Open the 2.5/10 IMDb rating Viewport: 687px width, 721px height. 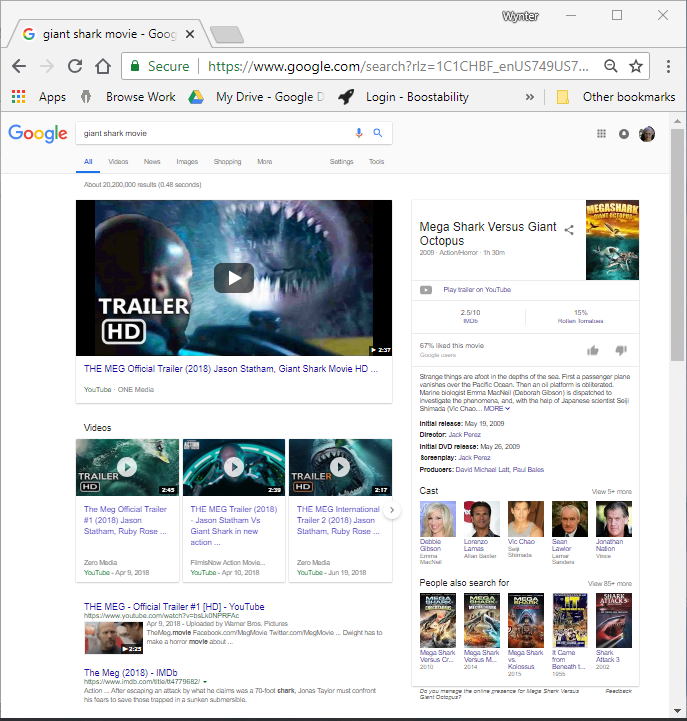[x=470, y=316]
